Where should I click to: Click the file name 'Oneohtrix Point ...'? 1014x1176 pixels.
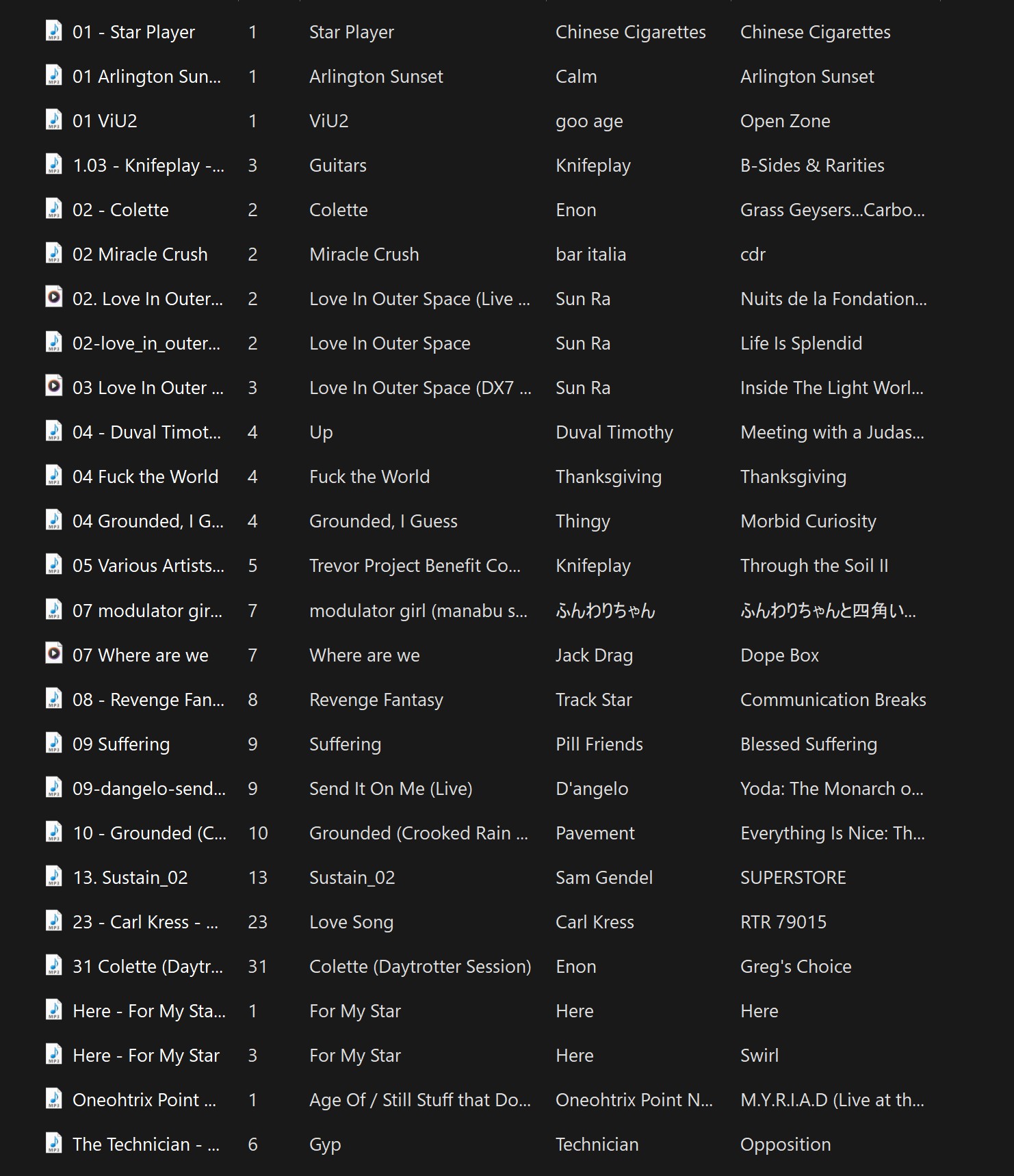144,1100
